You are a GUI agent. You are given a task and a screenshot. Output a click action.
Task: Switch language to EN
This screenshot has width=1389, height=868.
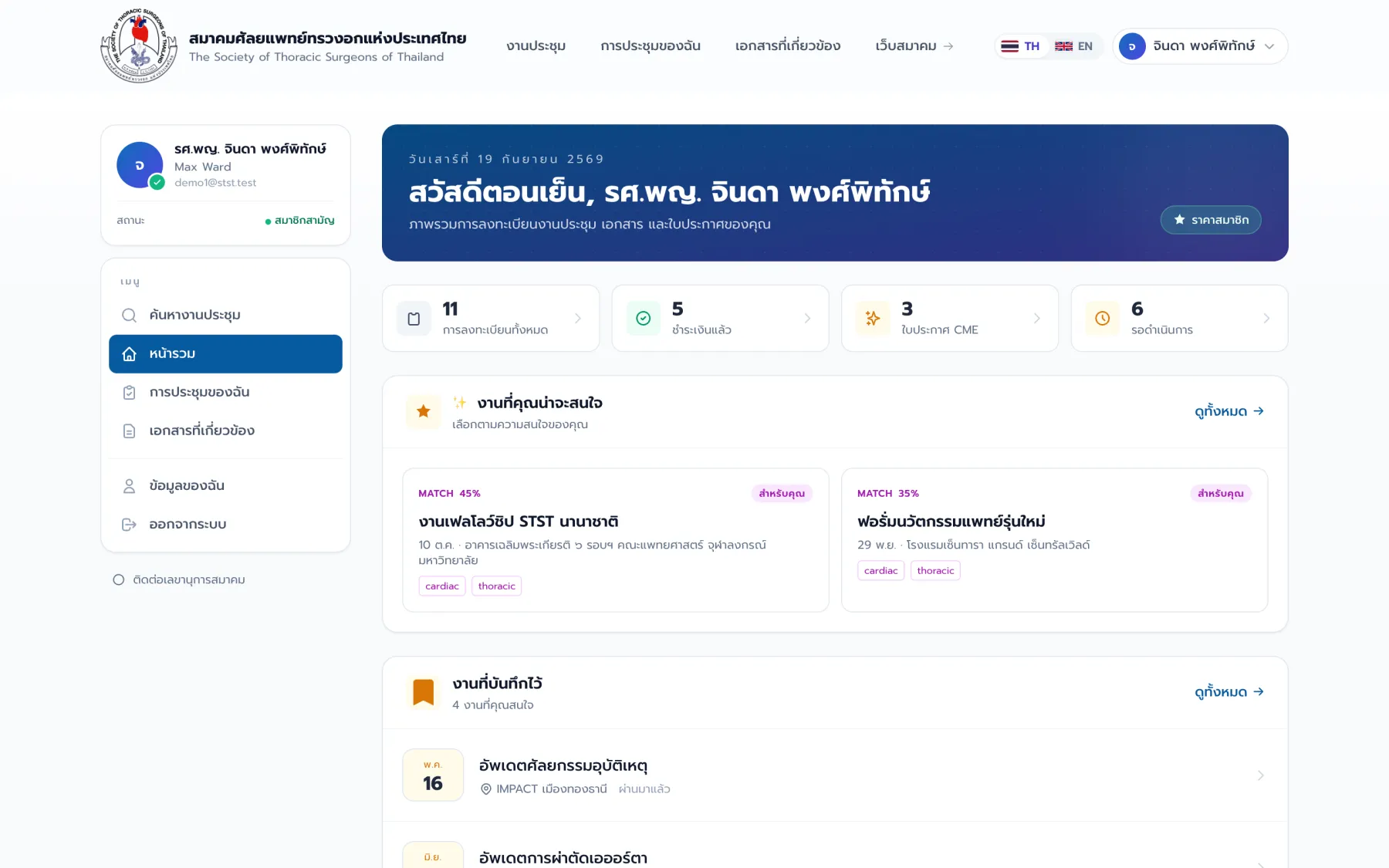coord(1074,46)
